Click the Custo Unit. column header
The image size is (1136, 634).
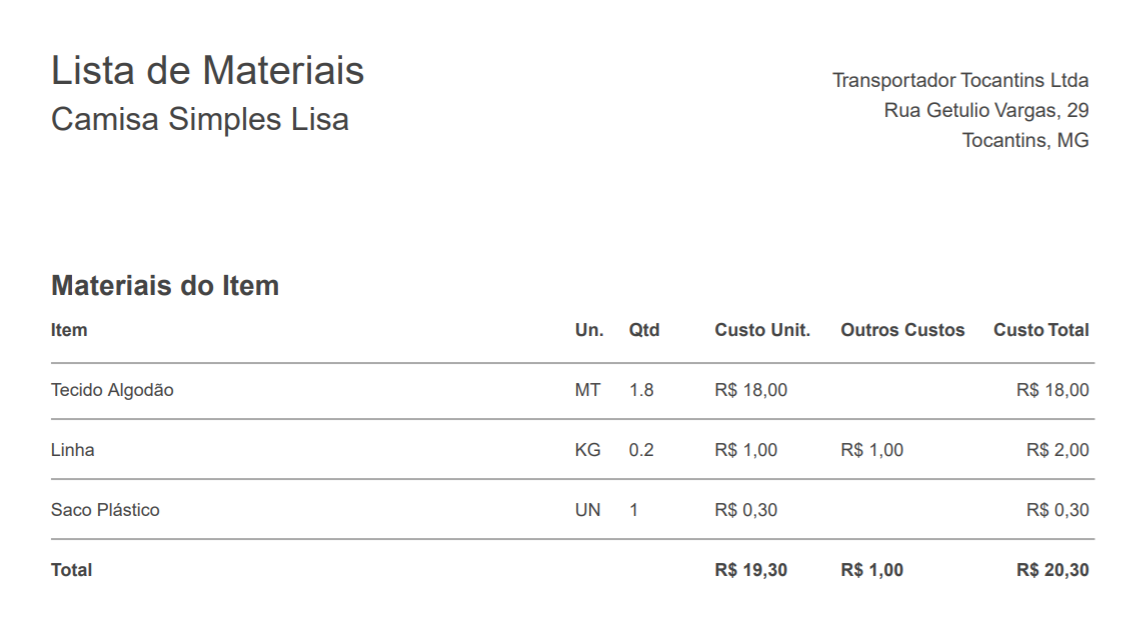pyautogui.click(x=762, y=330)
